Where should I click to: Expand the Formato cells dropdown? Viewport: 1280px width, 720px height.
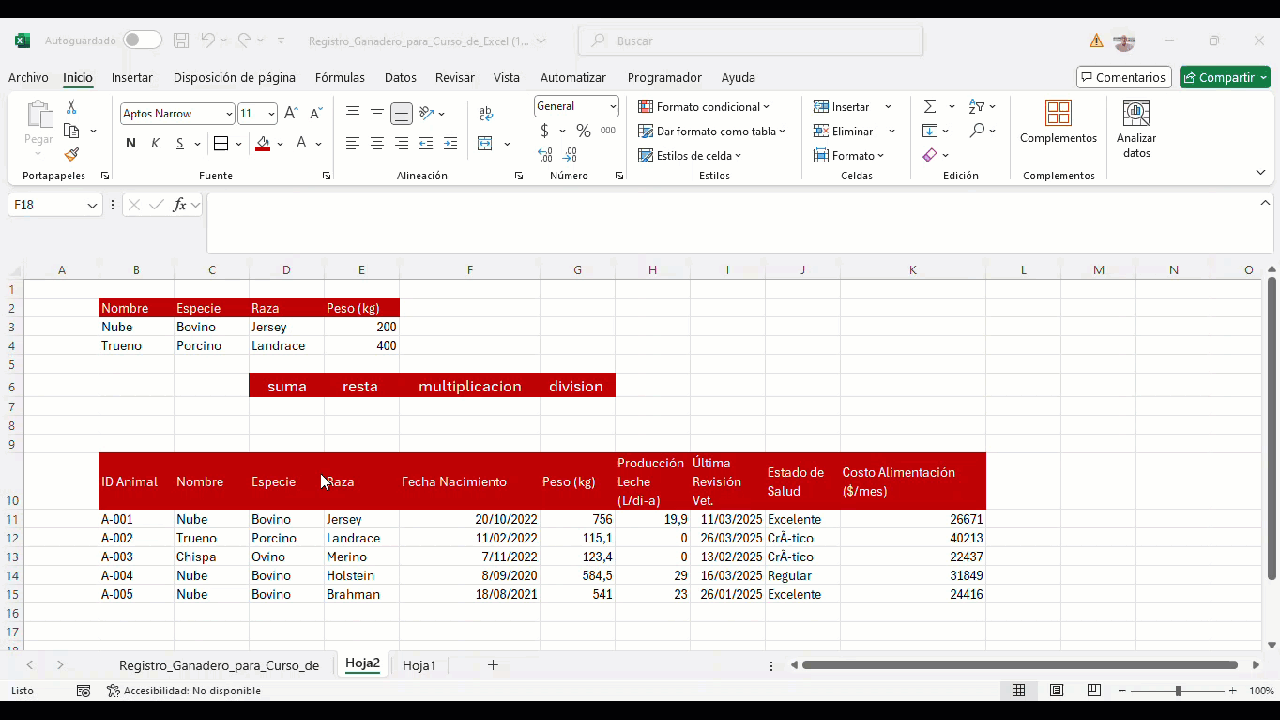(x=881, y=156)
